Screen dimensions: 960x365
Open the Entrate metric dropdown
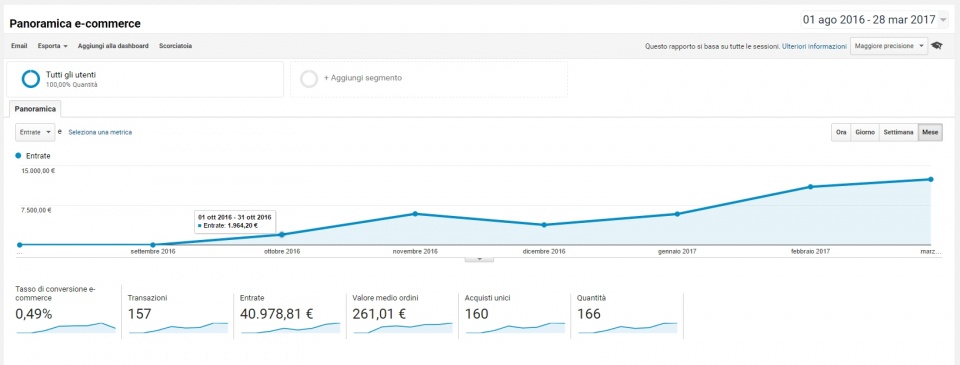click(x=35, y=132)
